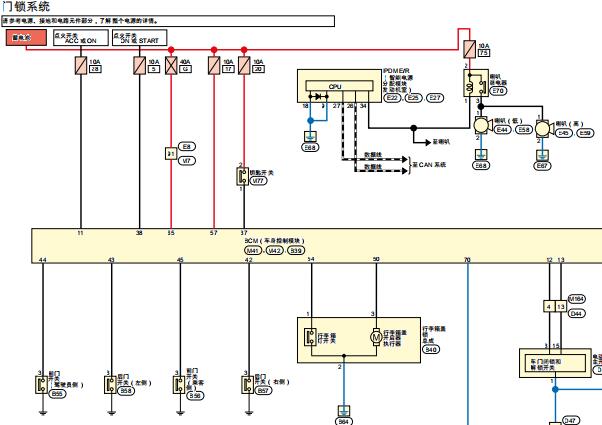Screen dimensions: 602x425
Task: Click the E25 connector label
Action: click(x=413, y=98)
